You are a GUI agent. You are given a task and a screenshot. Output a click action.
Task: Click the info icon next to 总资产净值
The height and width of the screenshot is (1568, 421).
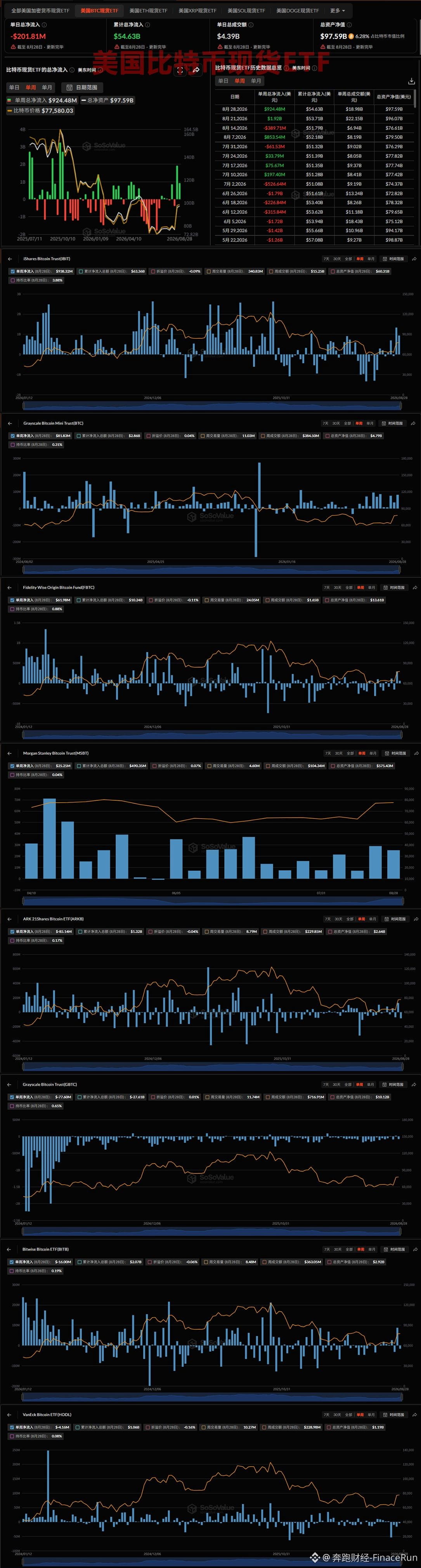tap(349, 25)
